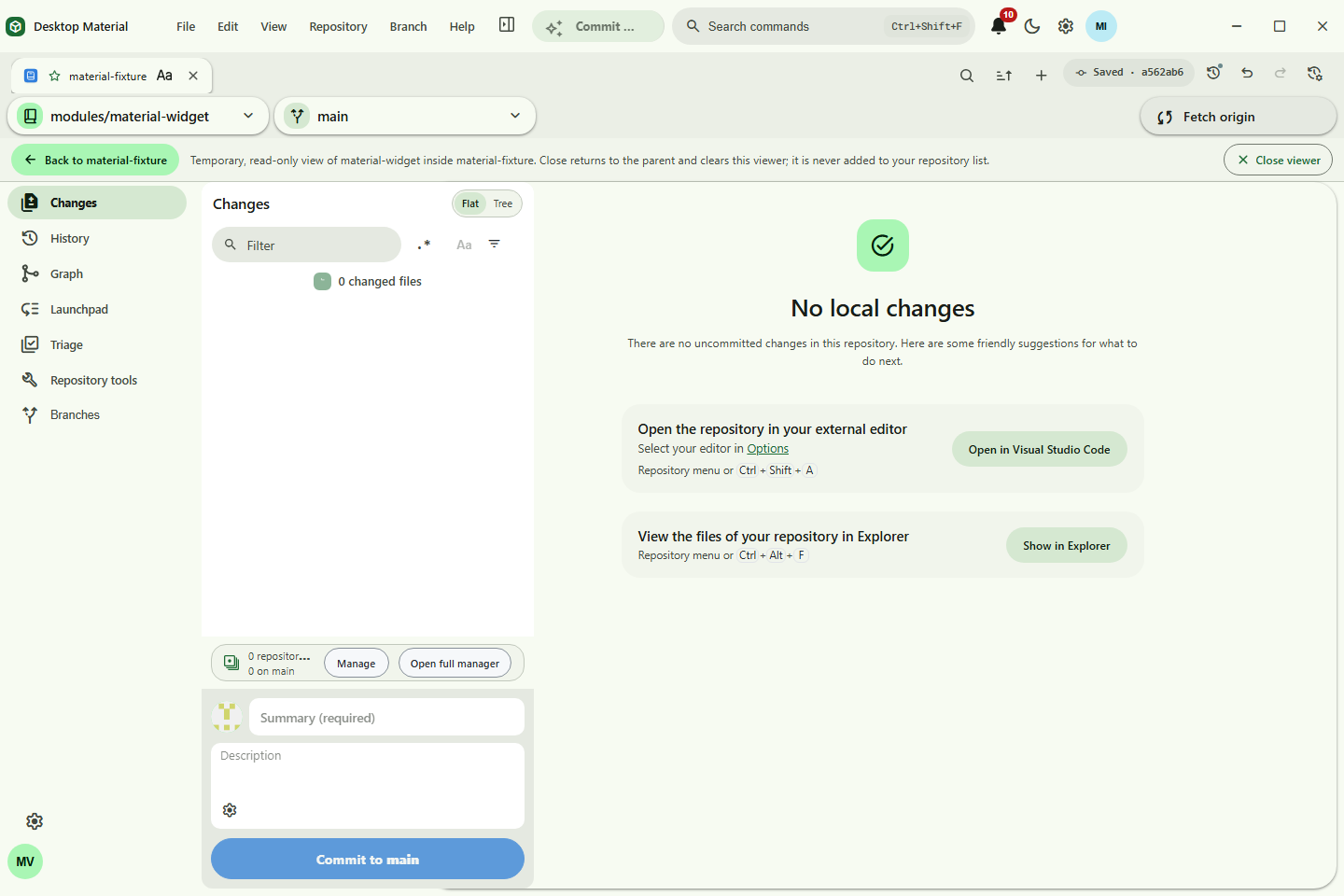Switch changes list to Flat view

pyautogui.click(x=470, y=203)
